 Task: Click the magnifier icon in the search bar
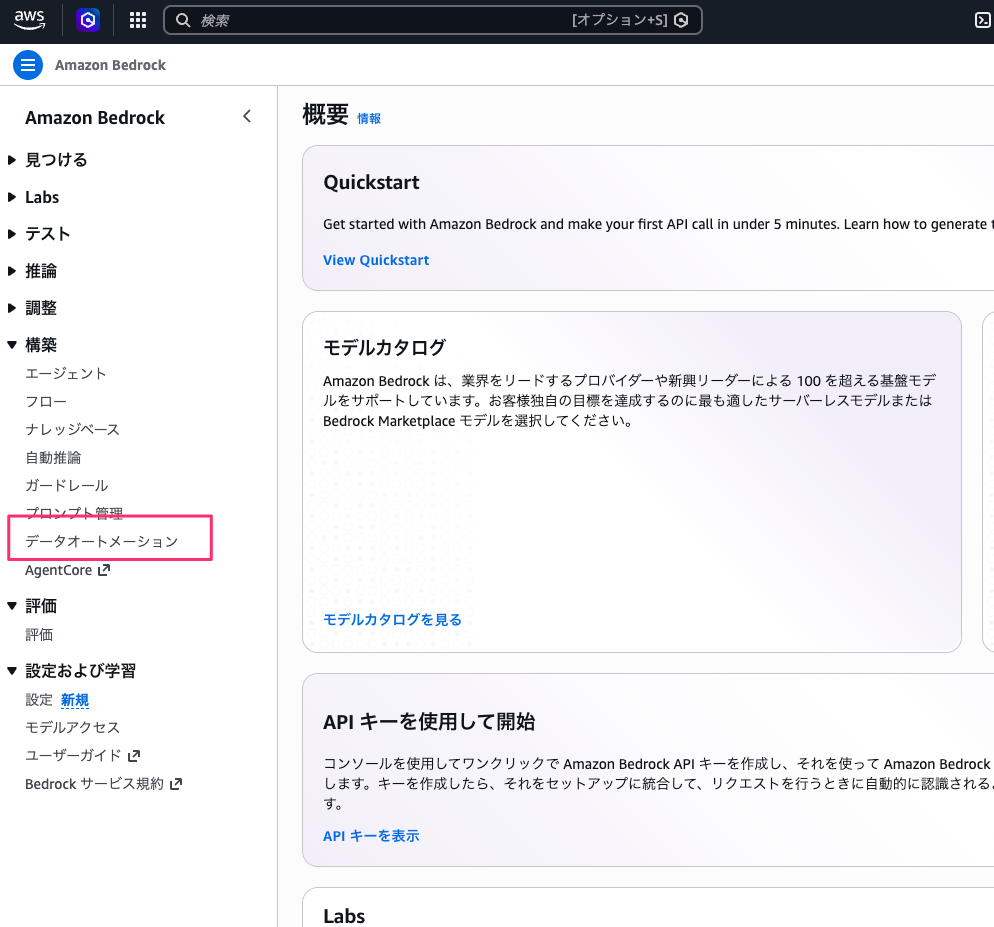tap(180, 19)
